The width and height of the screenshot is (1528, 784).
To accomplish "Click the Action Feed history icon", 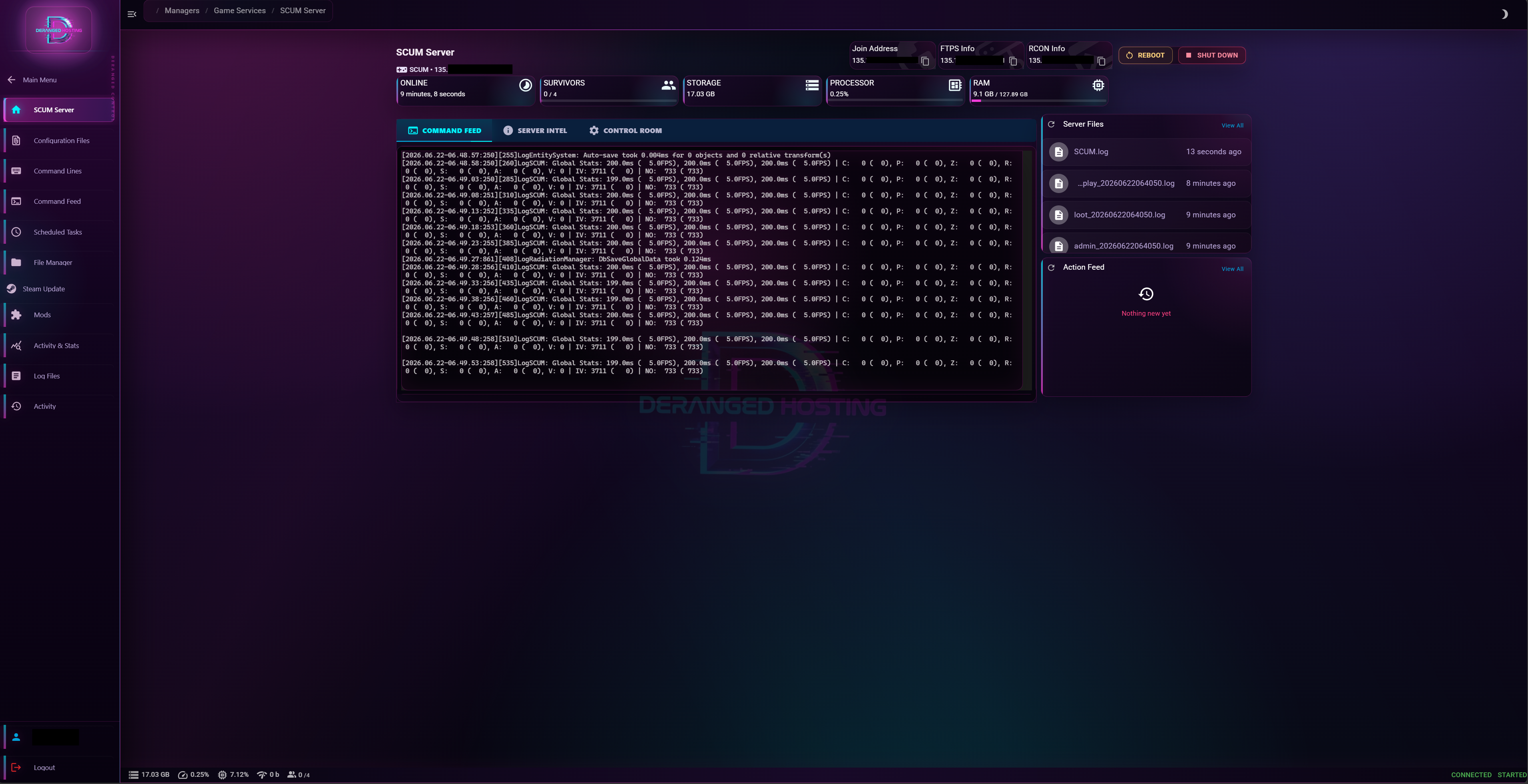I will (1146, 294).
